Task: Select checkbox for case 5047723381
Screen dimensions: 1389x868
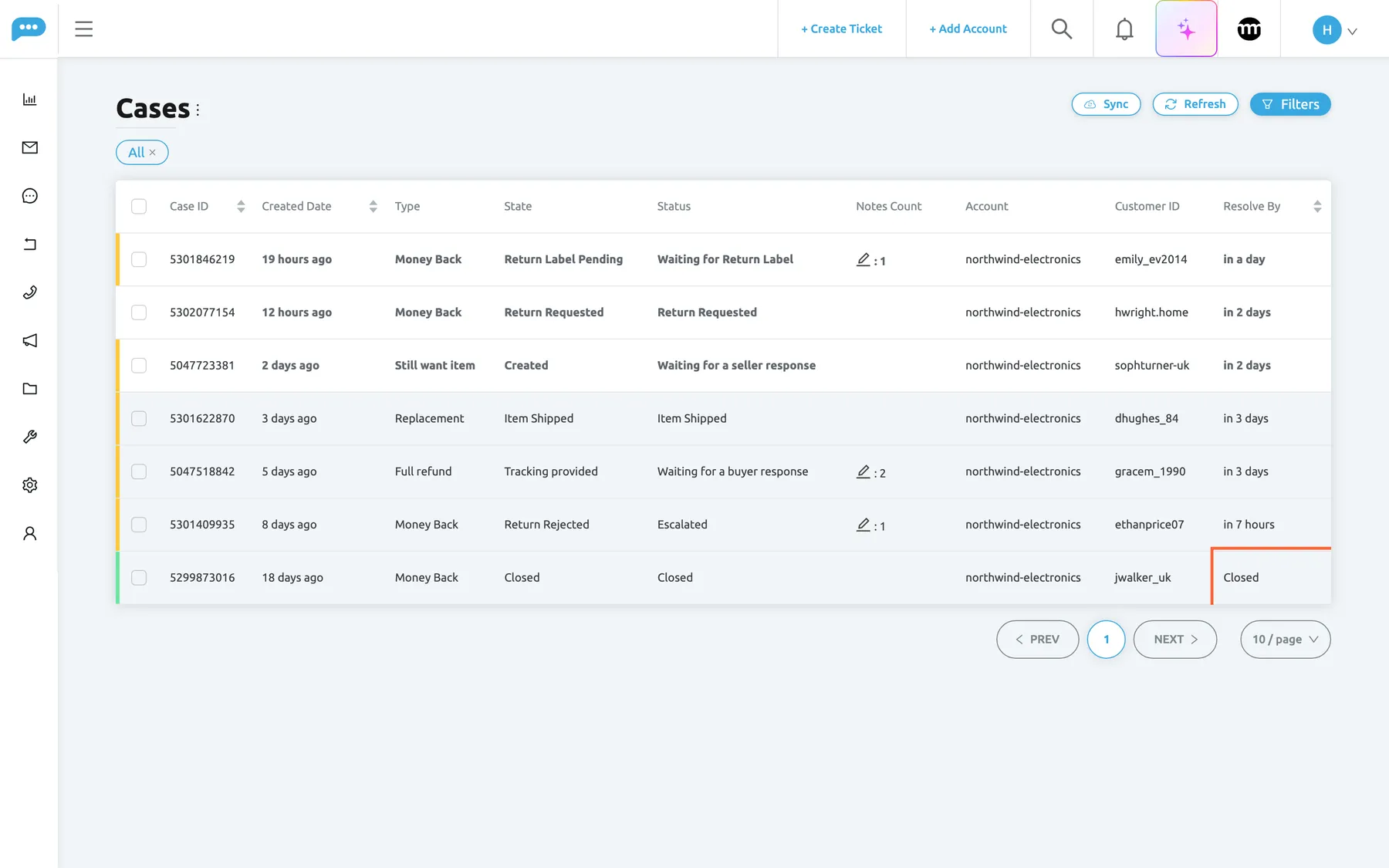Action: (139, 365)
